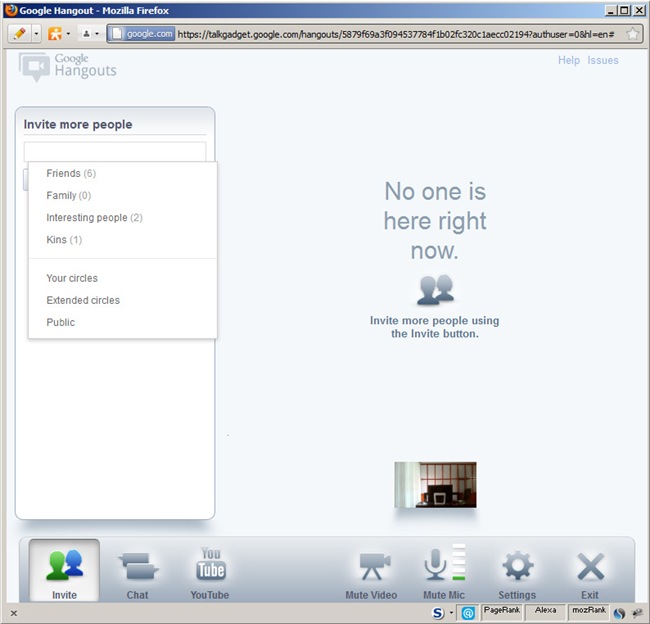Choose Your circles option
Screen dimensions: 650x624
(123, 278)
